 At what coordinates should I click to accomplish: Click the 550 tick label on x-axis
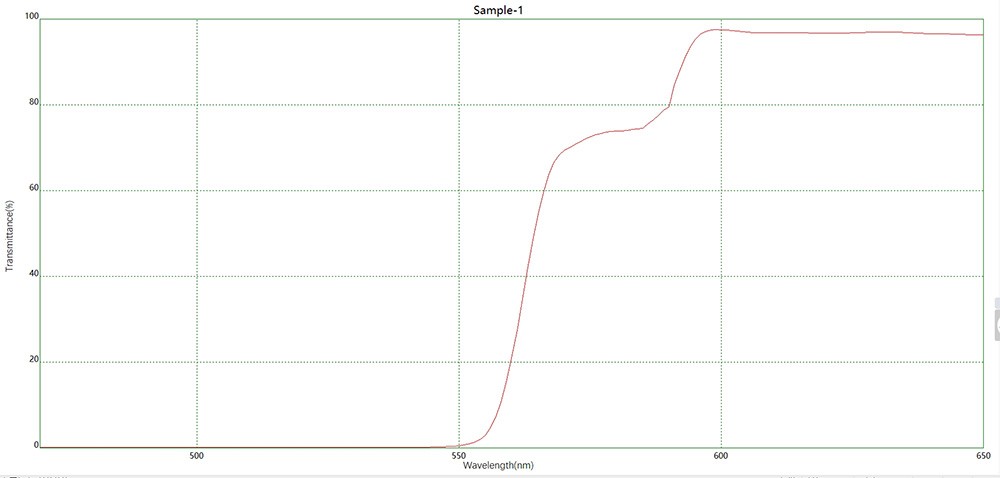tap(459, 456)
